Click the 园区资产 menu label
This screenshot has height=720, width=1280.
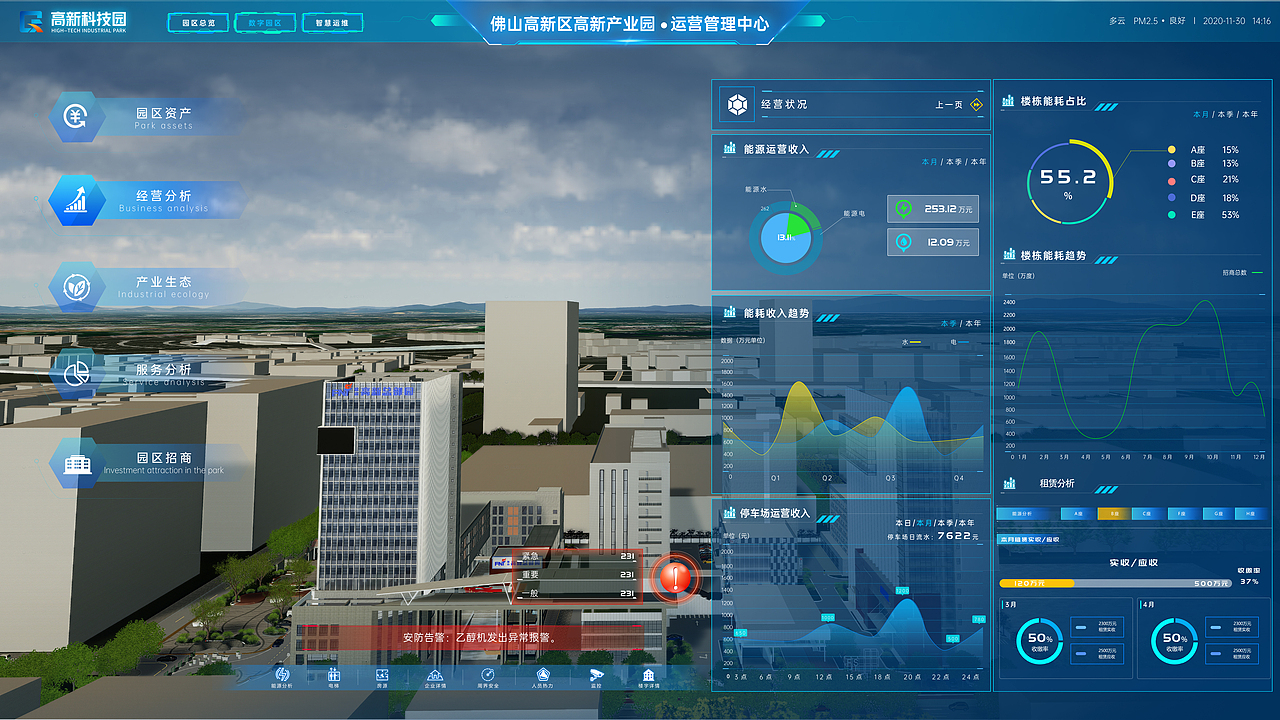163,113
